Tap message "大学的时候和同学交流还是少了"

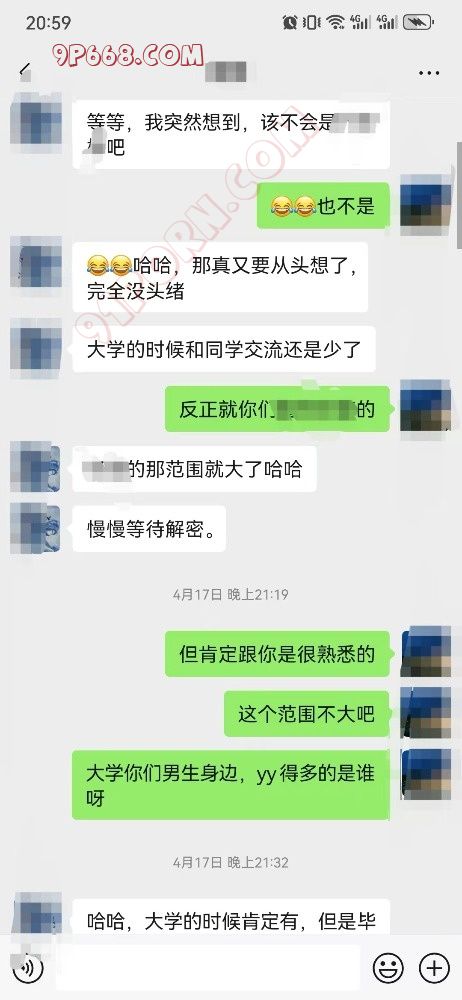point(224,349)
